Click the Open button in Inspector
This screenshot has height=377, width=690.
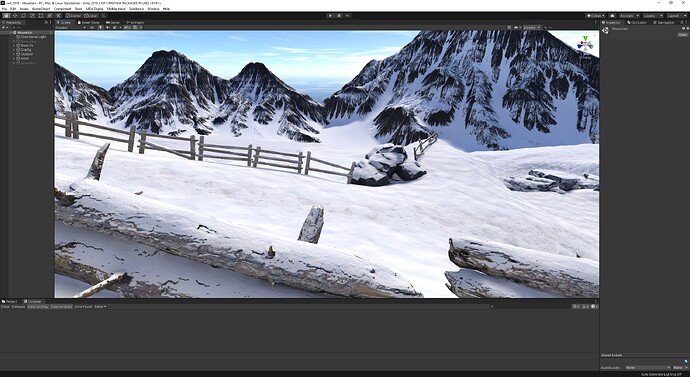coord(683,34)
